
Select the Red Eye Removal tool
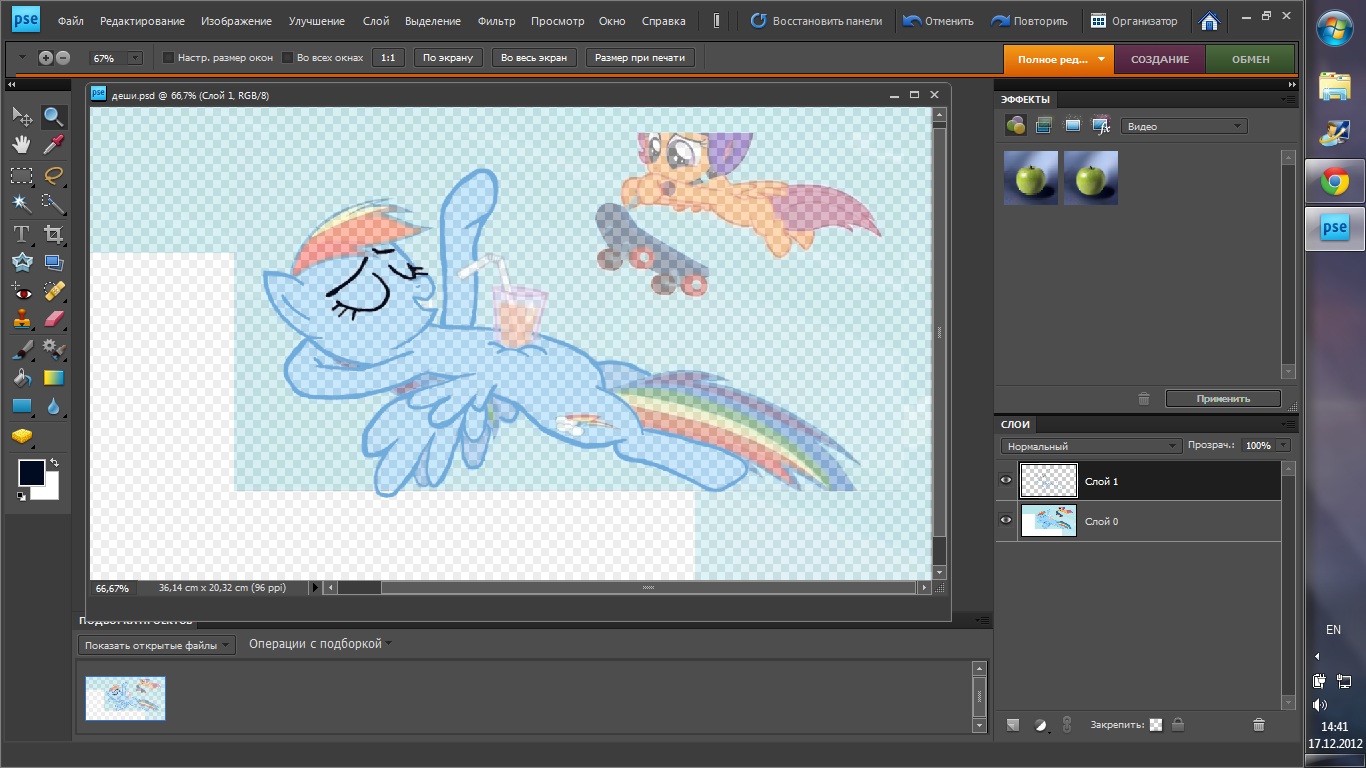[x=21, y=292]
